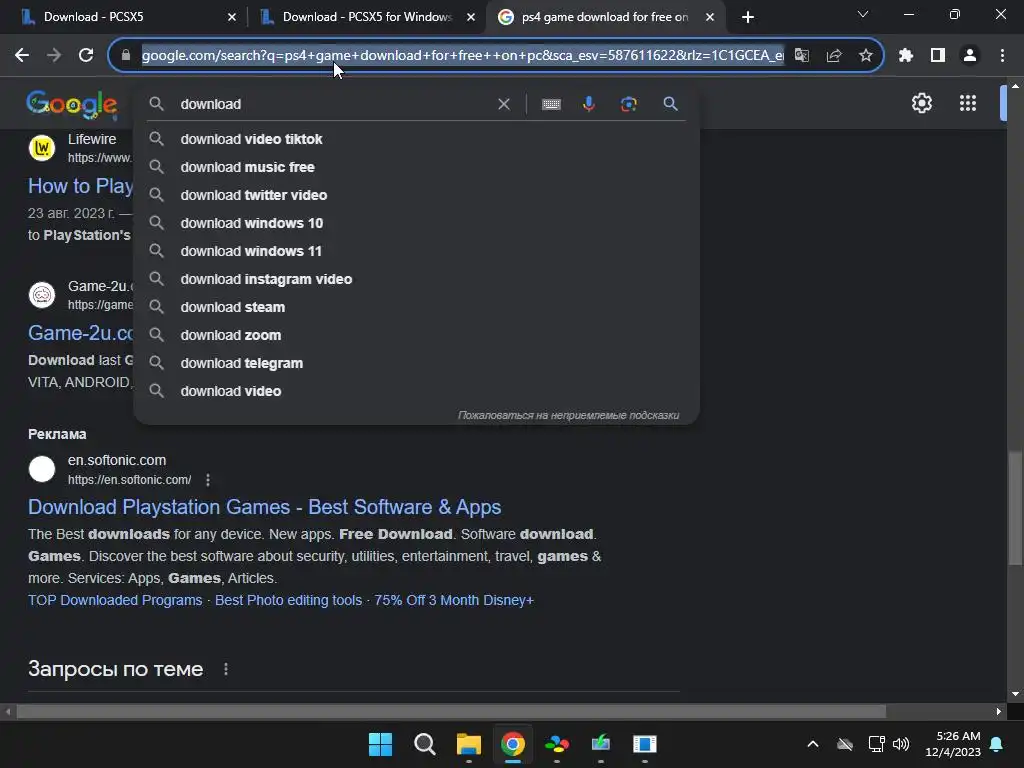Open Windows Start menu
Screen dimensions: 1024x768
click(380, 744)
